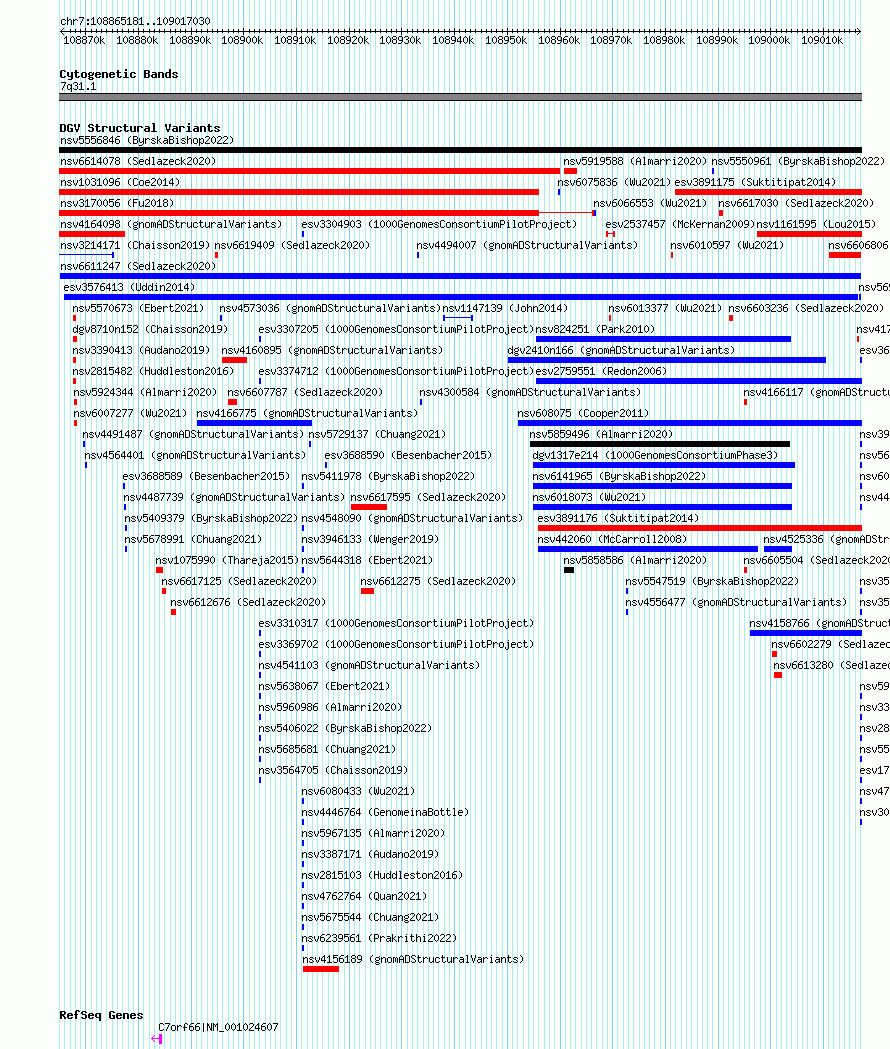Select nsv4166775 gnomAD variant label

(x=307, y=413)
